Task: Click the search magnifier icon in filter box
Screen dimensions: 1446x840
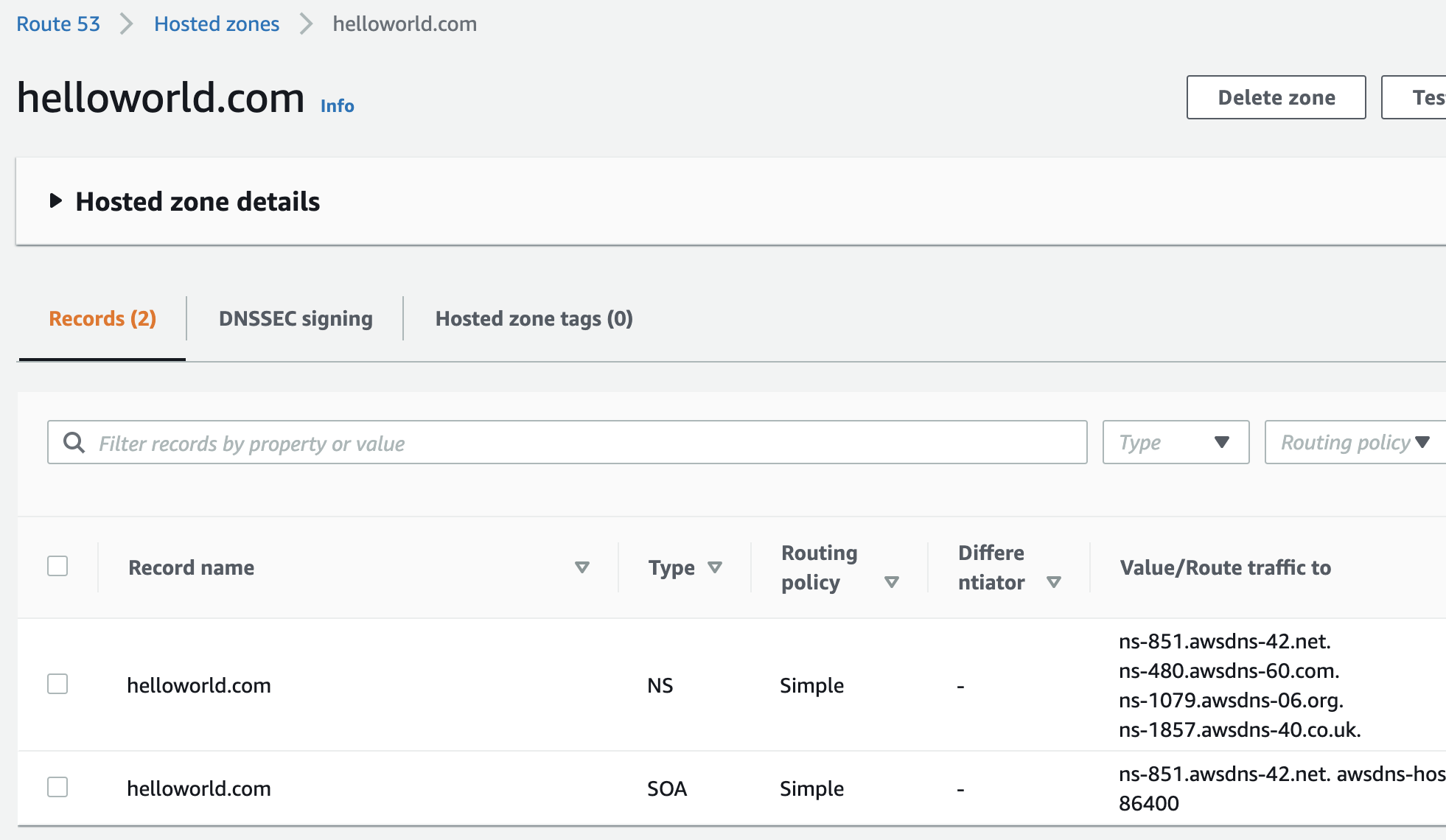Action: pyautogui.click(x=74, y=442)
